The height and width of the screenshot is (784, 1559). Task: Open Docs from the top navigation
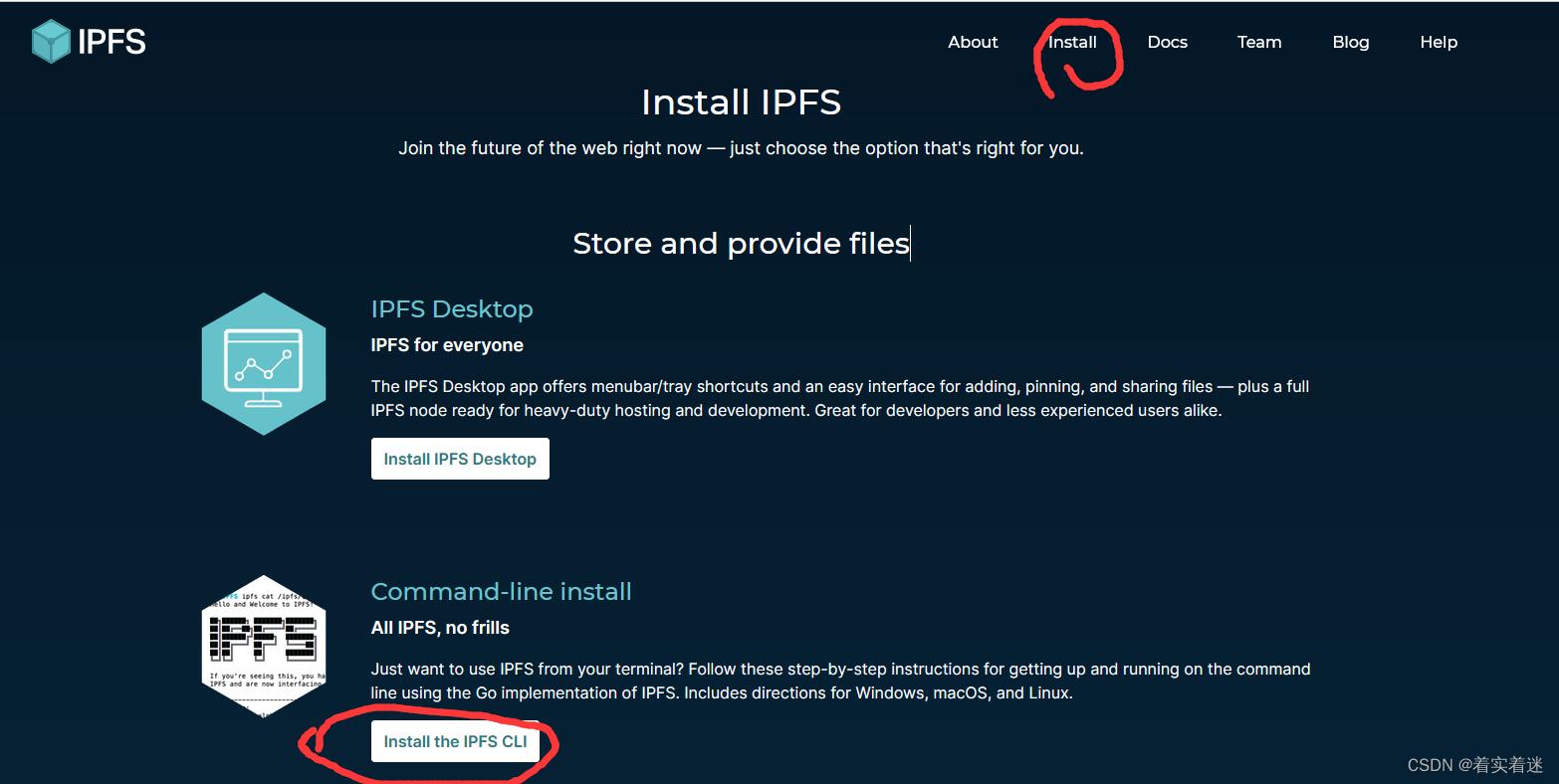(x=1167, y=42)
